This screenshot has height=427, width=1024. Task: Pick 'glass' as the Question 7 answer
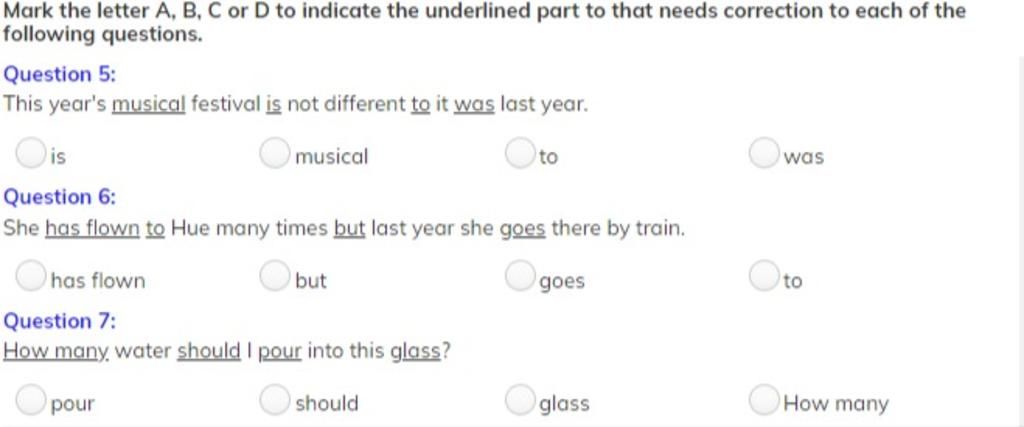[520, 400]
